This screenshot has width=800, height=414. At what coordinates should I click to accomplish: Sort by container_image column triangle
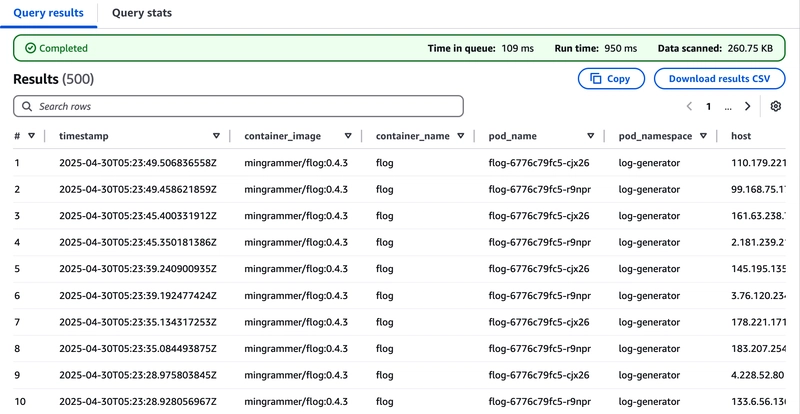point(348,136)
